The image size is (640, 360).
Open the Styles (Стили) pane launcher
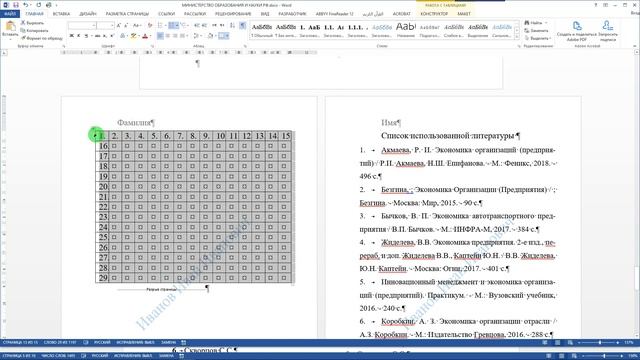point(519,47)
